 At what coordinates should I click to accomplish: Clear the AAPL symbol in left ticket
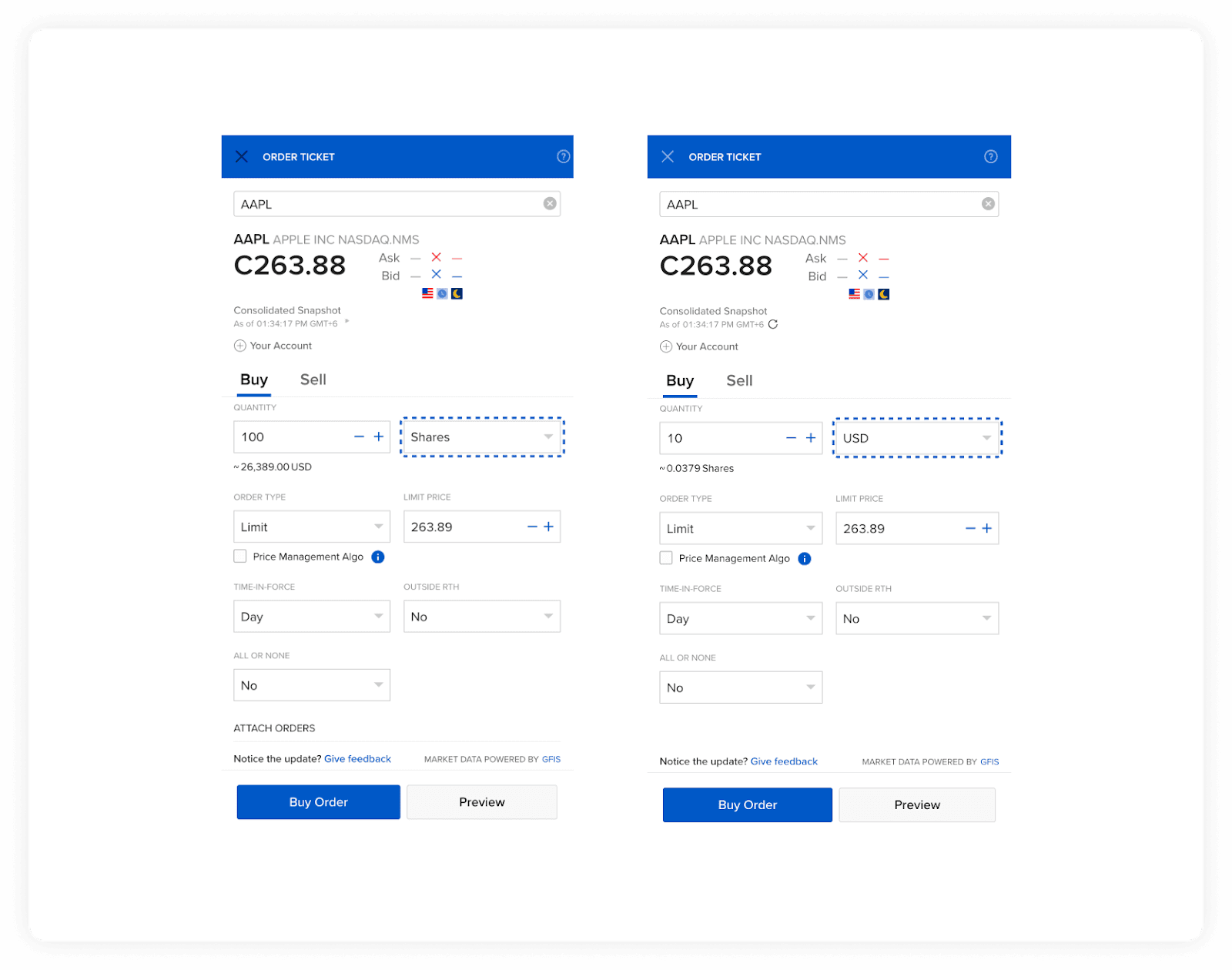(x=550, y=203)
